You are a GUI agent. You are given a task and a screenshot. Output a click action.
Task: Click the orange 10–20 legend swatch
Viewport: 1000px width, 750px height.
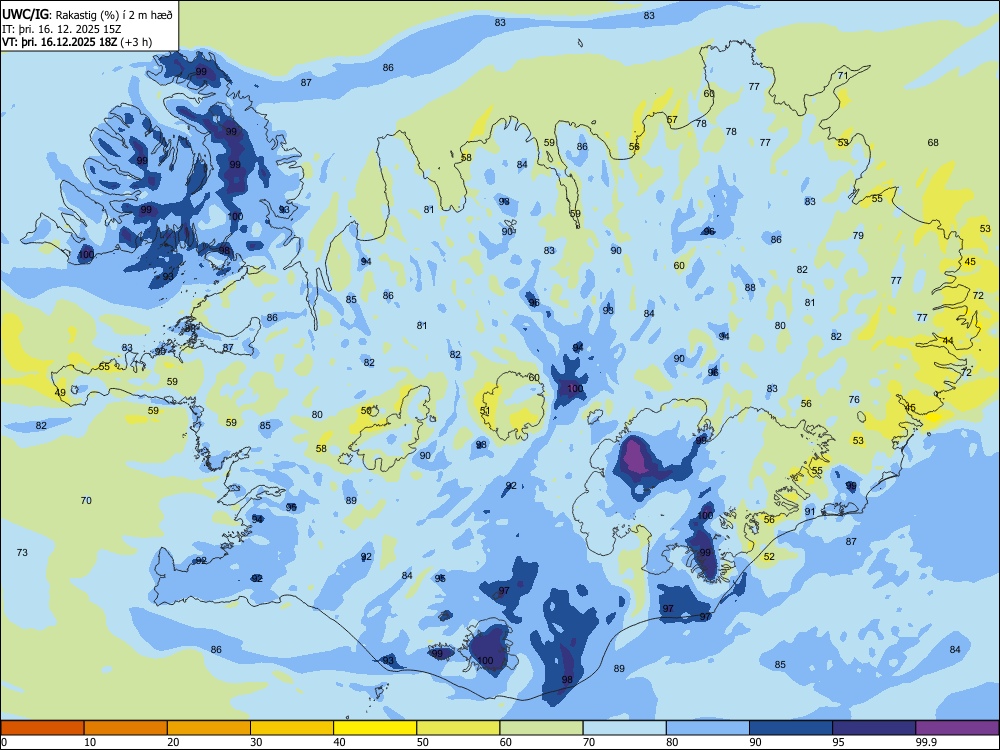point(126,728)
